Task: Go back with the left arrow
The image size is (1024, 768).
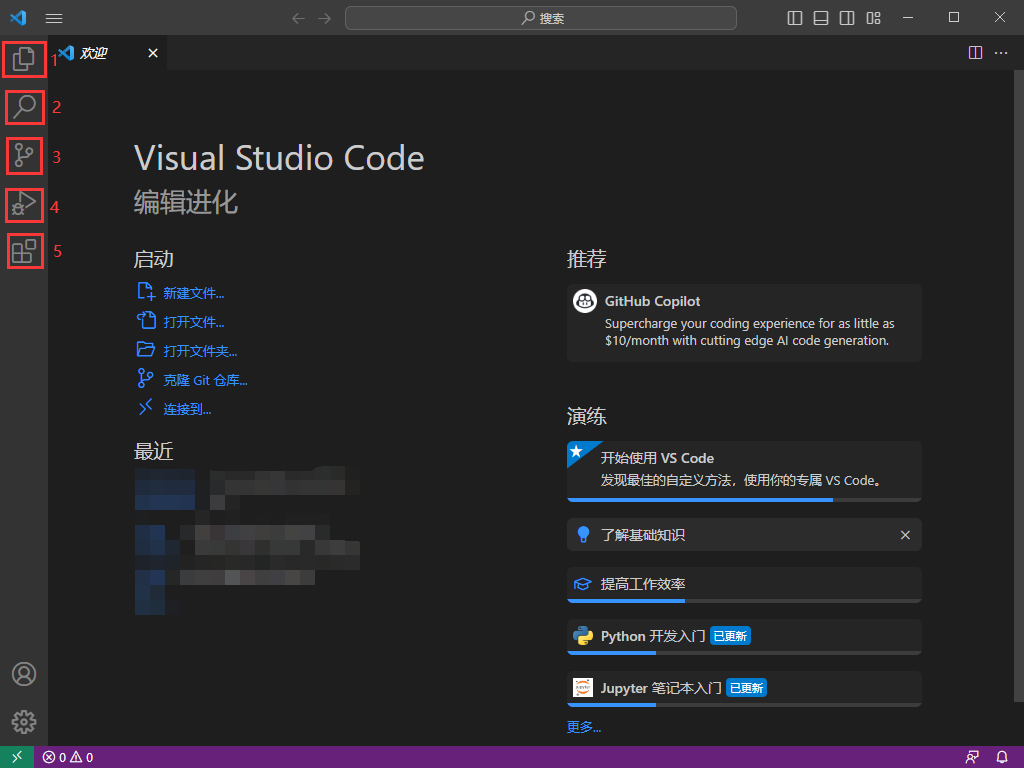Action: (298, 18)
